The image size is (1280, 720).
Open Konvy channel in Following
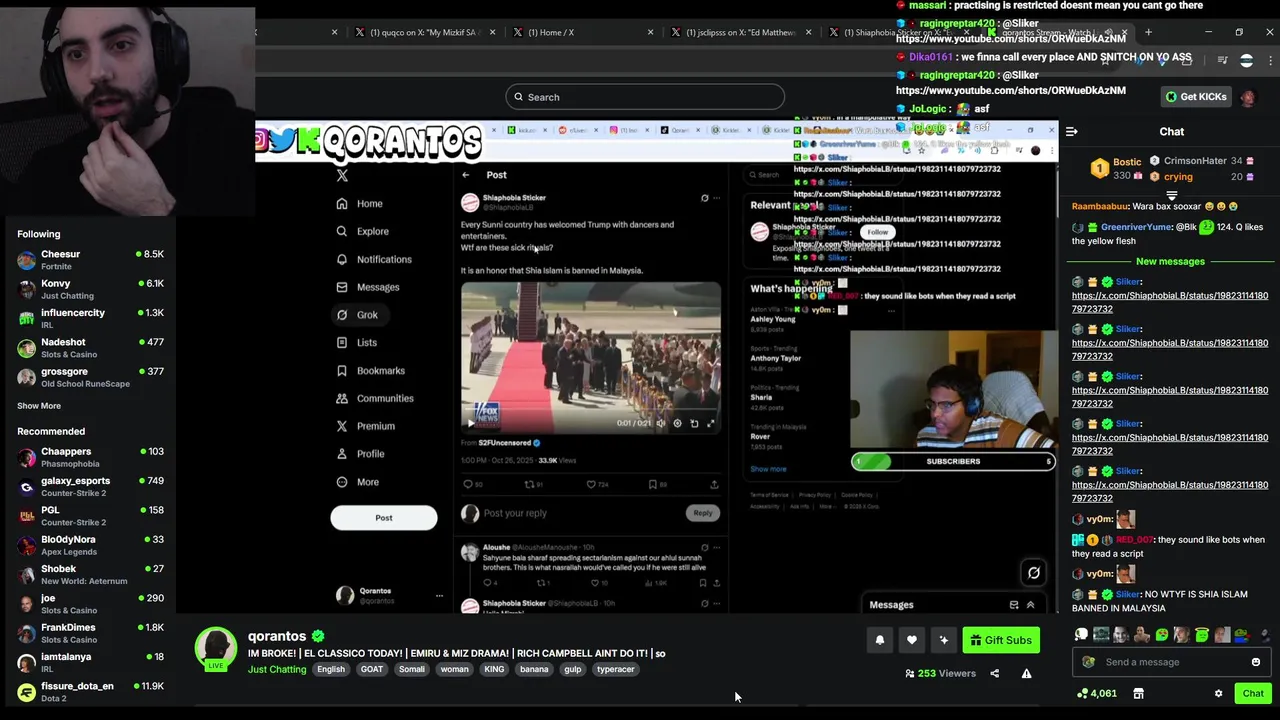pos(88,289)
